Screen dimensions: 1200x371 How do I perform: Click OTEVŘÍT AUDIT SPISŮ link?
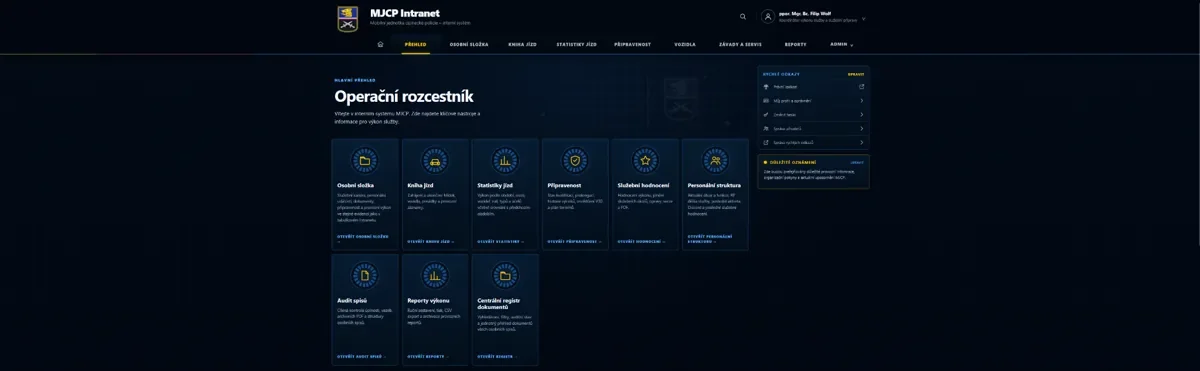click(361, 356)
